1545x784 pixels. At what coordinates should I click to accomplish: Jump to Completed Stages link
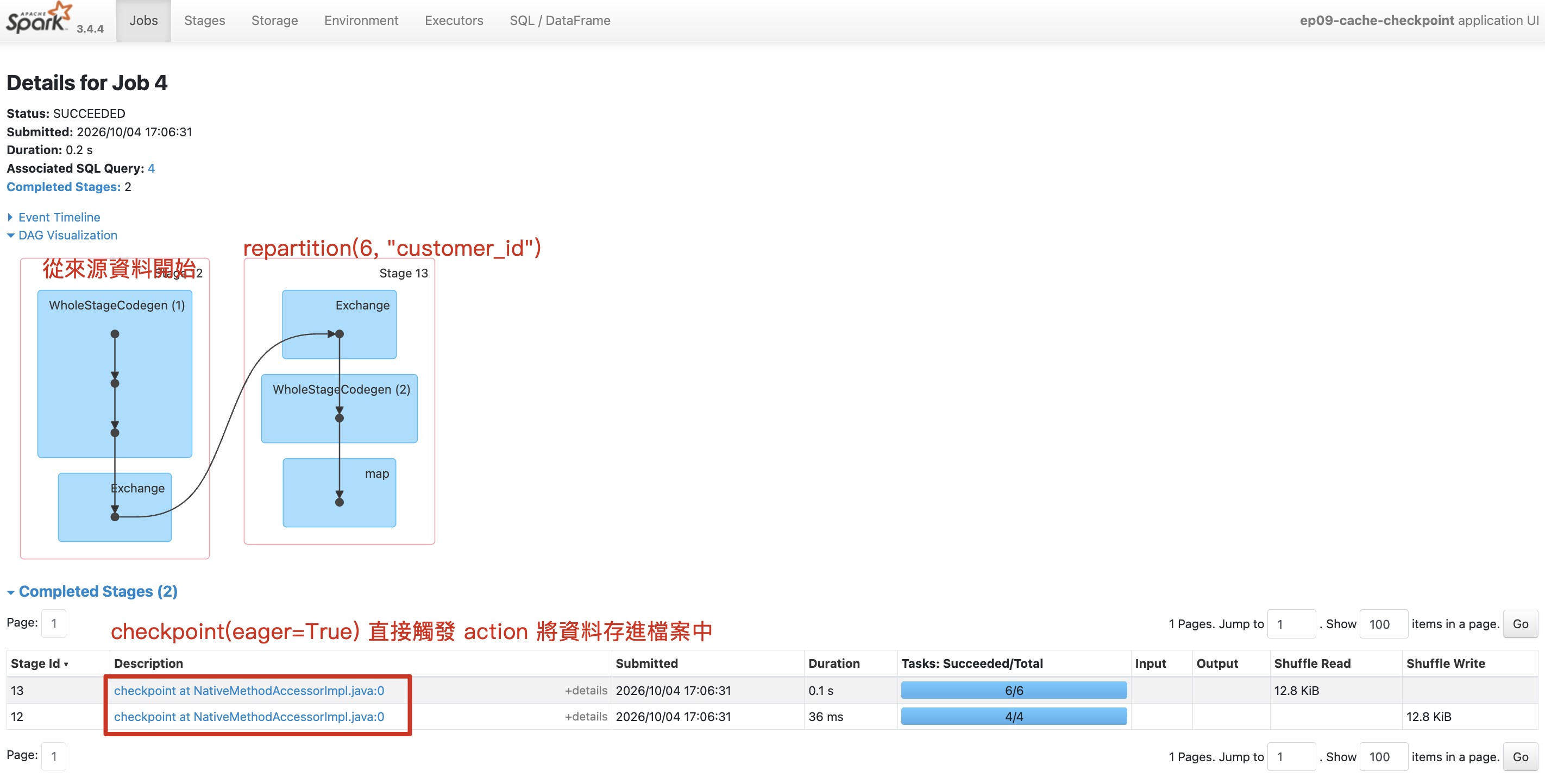click(x=64, y=187)
